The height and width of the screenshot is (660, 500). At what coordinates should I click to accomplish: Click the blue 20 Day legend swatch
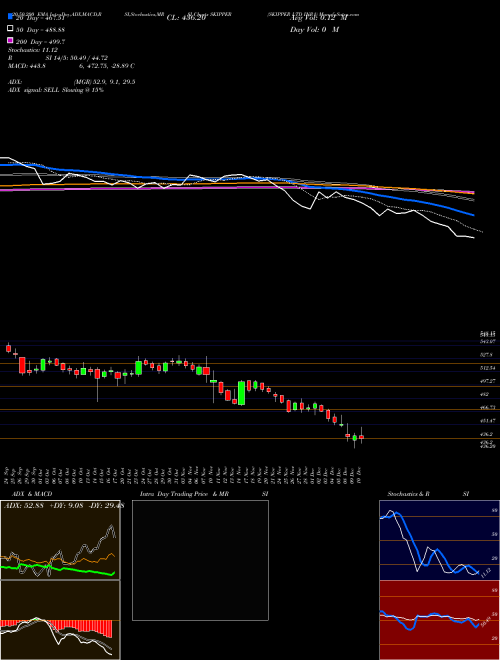coord(10,17)
